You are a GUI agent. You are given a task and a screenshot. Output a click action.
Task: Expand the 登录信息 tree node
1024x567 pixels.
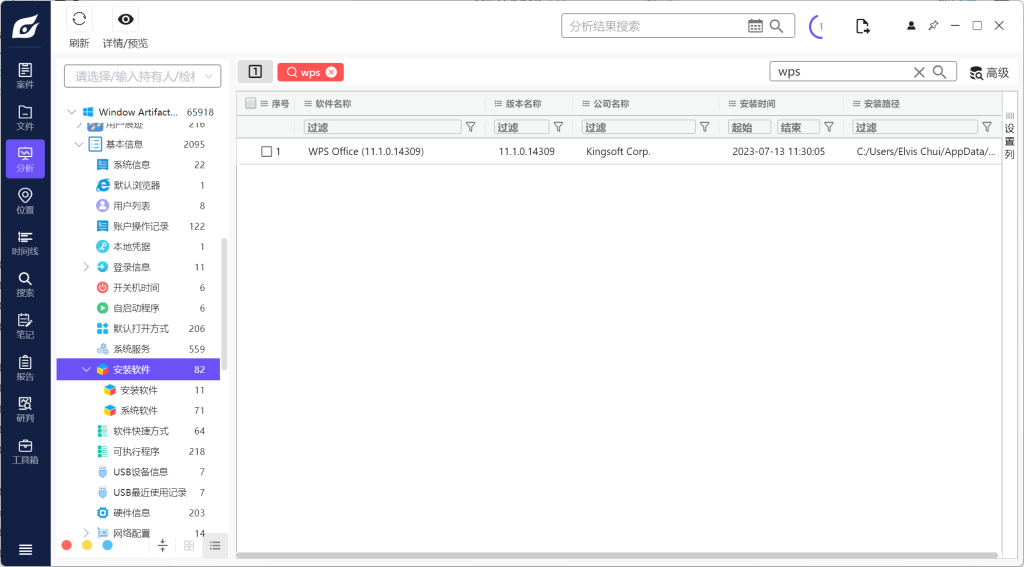coord(86,267)
